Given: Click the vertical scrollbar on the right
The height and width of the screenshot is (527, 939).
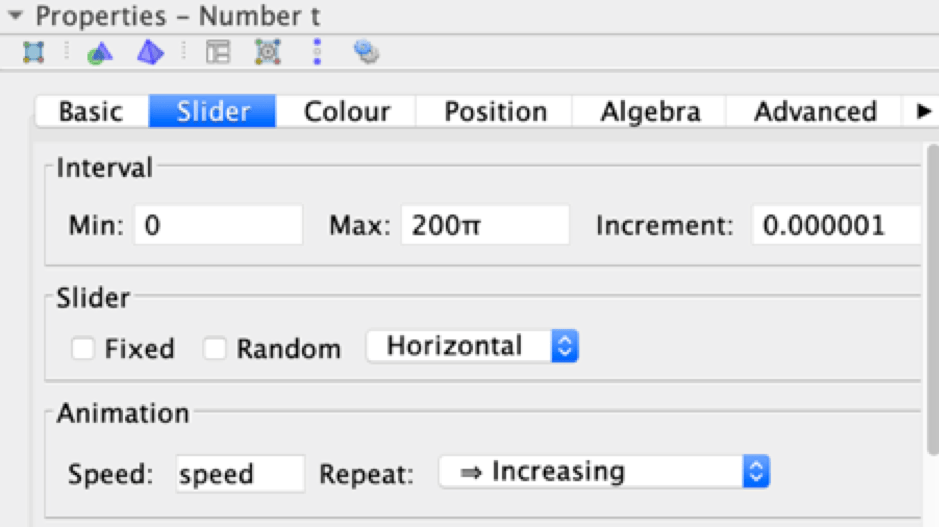Looking at the screenshot, I should click(x=932, y=300).
